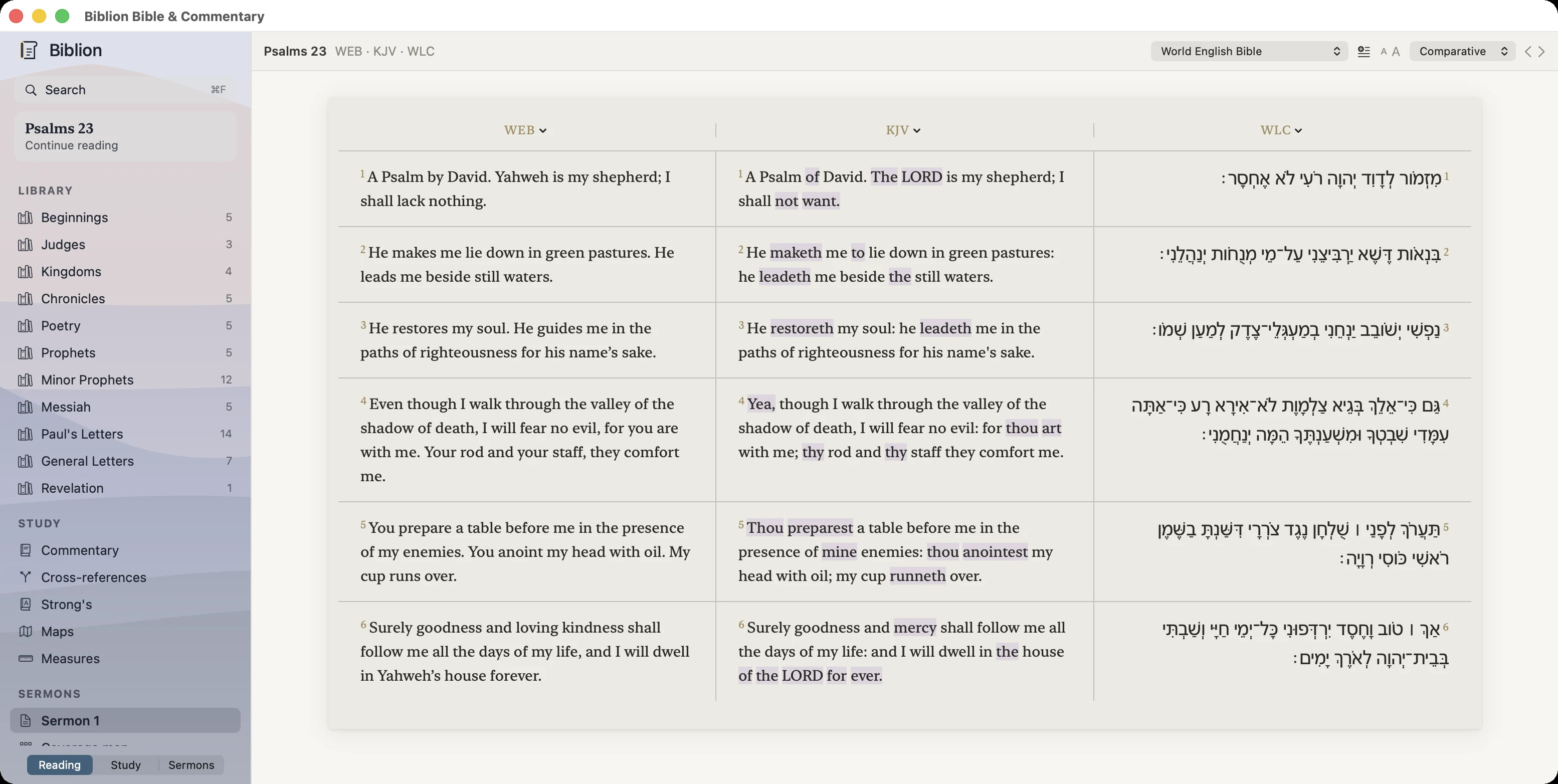1558x784 pixels.
Task: Open Cross-references in study section
Action: (x=125, y=577)
